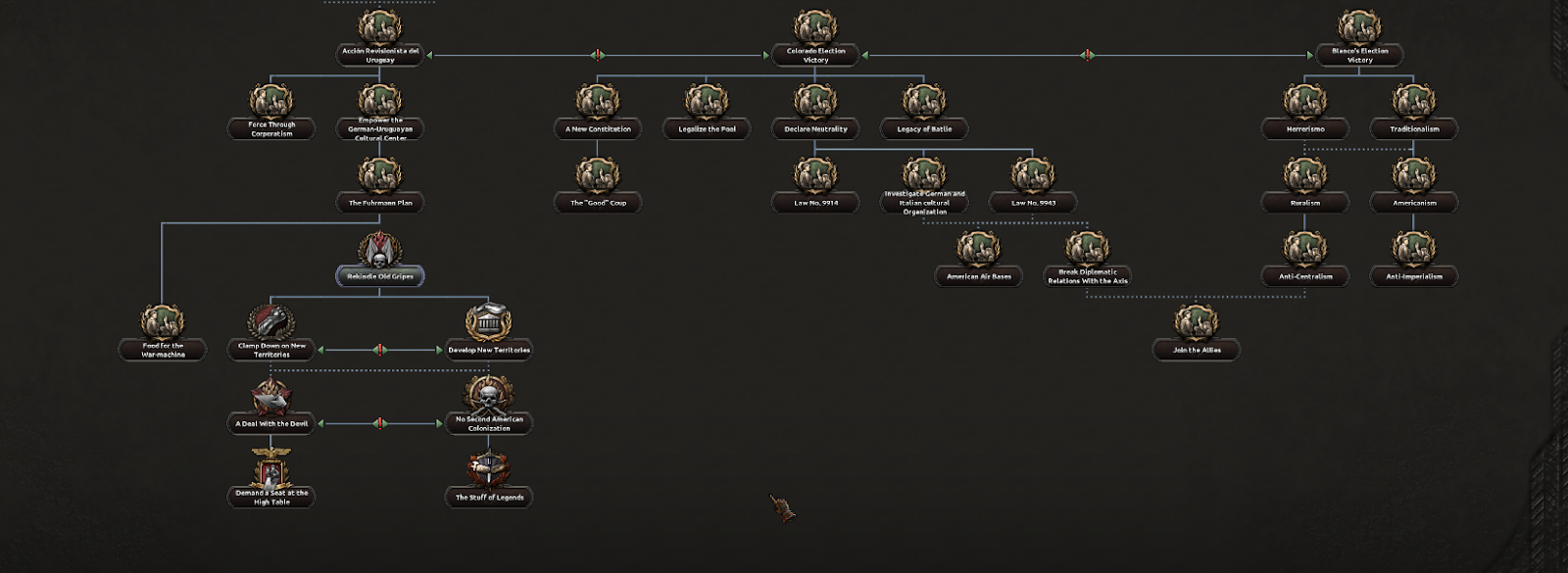Click the Clamp Down on New Territories icon
1568x573 pixels.
[x=271, y=321]
